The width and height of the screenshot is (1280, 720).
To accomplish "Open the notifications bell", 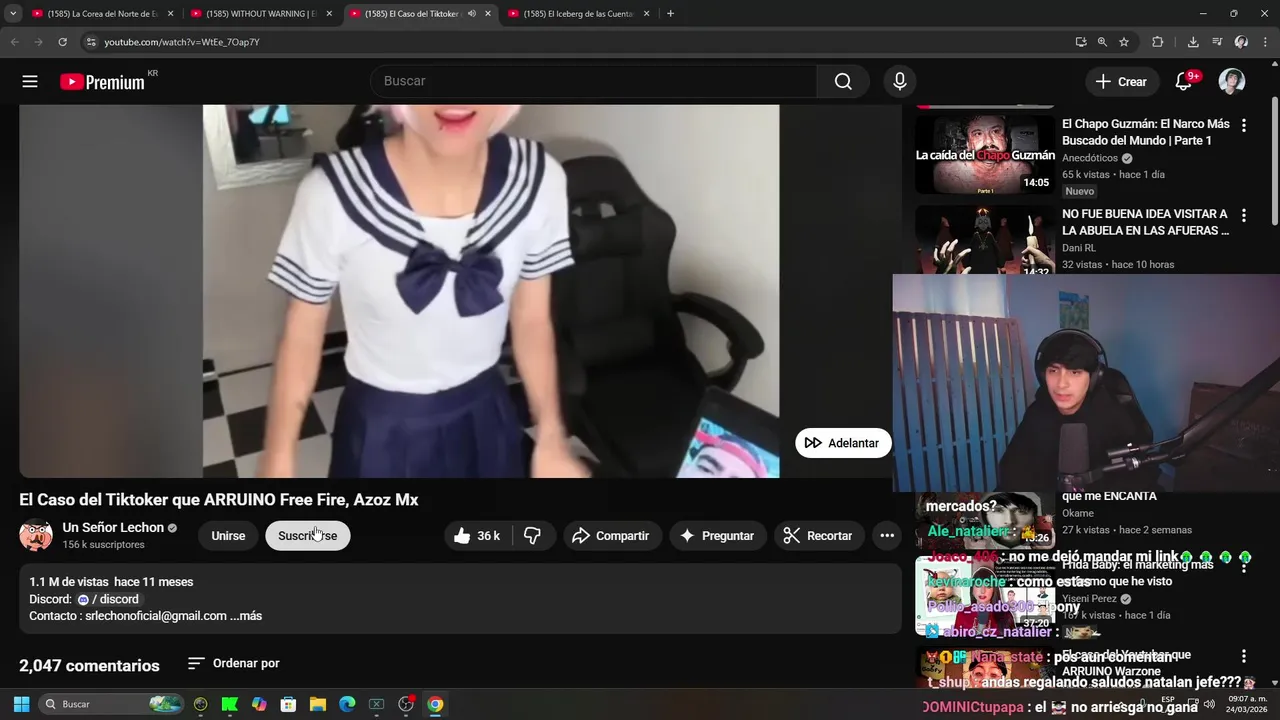I will click(x=1184, y=82).
